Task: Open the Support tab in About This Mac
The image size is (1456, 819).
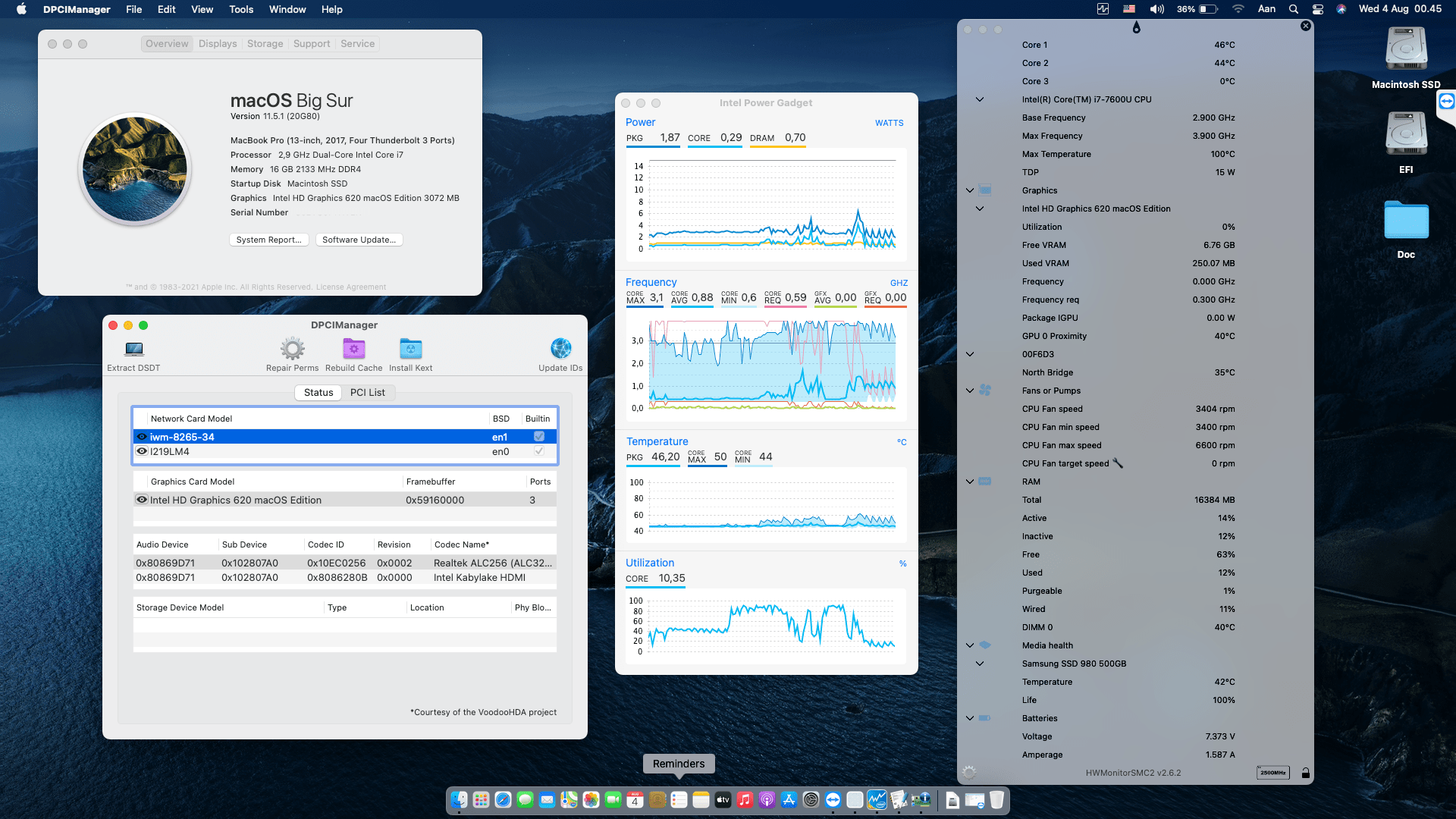Action: pyautogui.click(x=312, y=44)
